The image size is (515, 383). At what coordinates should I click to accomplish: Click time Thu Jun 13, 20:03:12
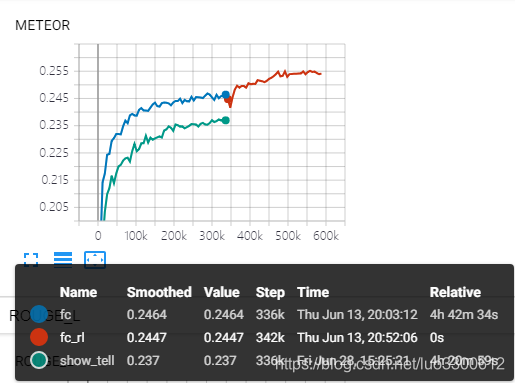tap(357, 315)
